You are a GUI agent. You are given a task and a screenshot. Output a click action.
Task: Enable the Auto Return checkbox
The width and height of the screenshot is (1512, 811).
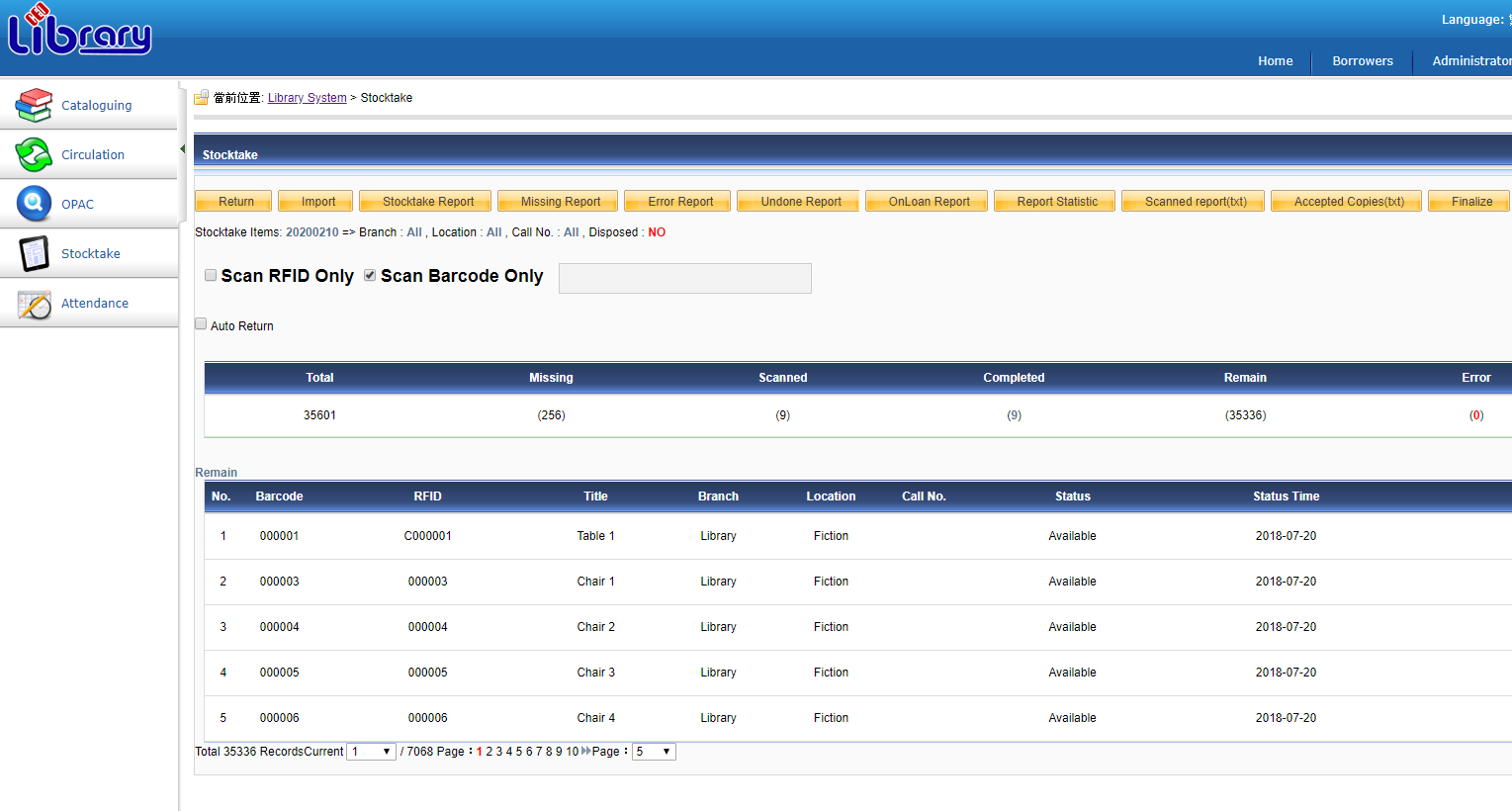pyautogui.click(x=201, y=323)
